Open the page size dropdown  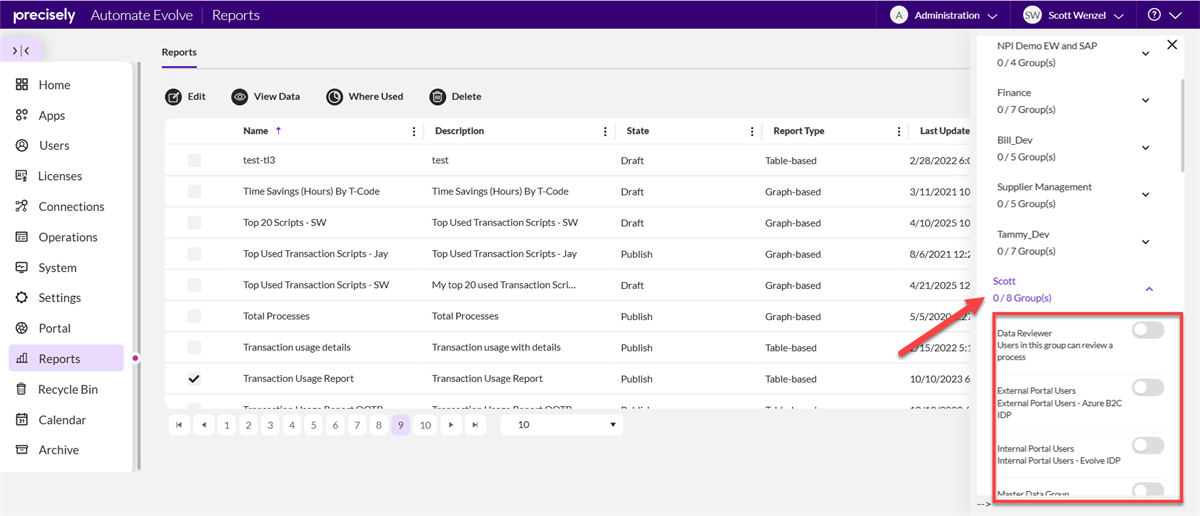562,425
